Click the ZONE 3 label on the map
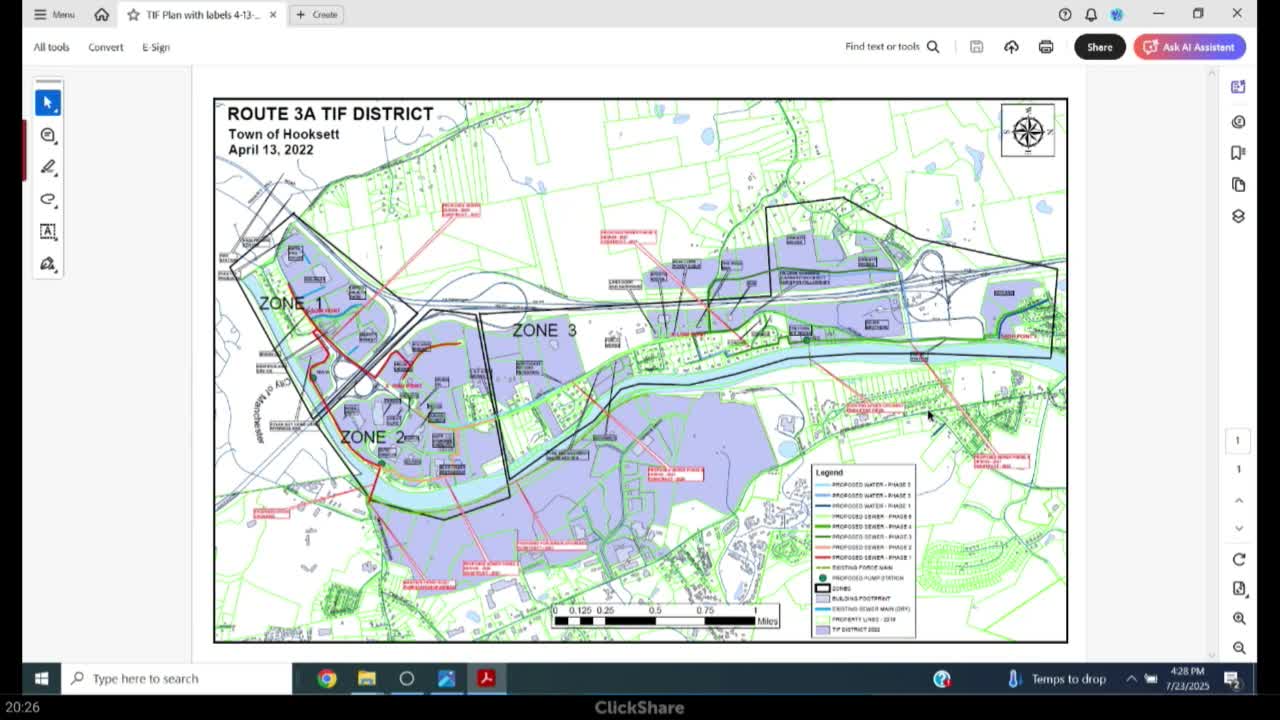Viewport: 1280px width, 720px height. click(544, 330)
